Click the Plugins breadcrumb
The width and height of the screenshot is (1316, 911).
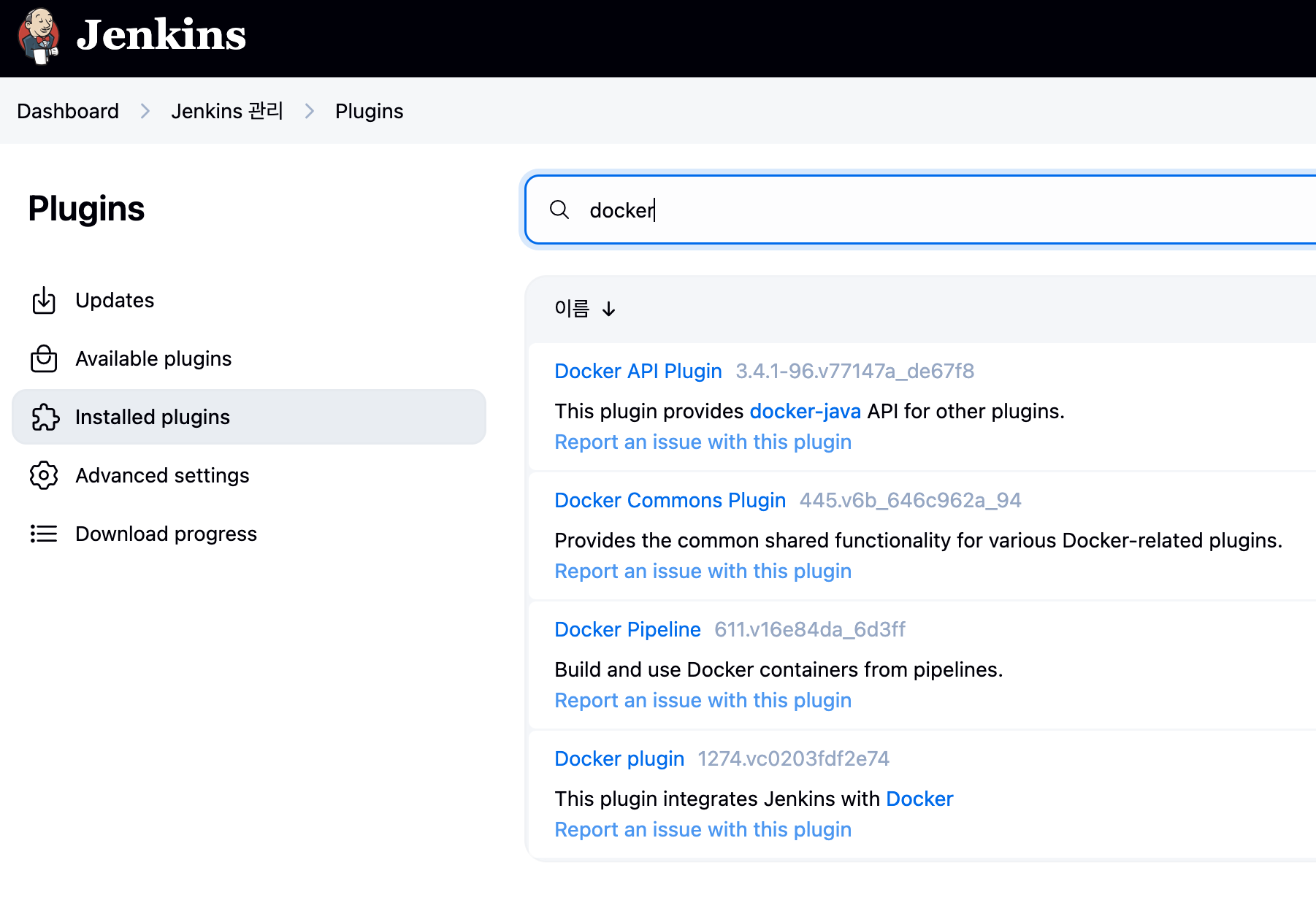click(369, 111)
